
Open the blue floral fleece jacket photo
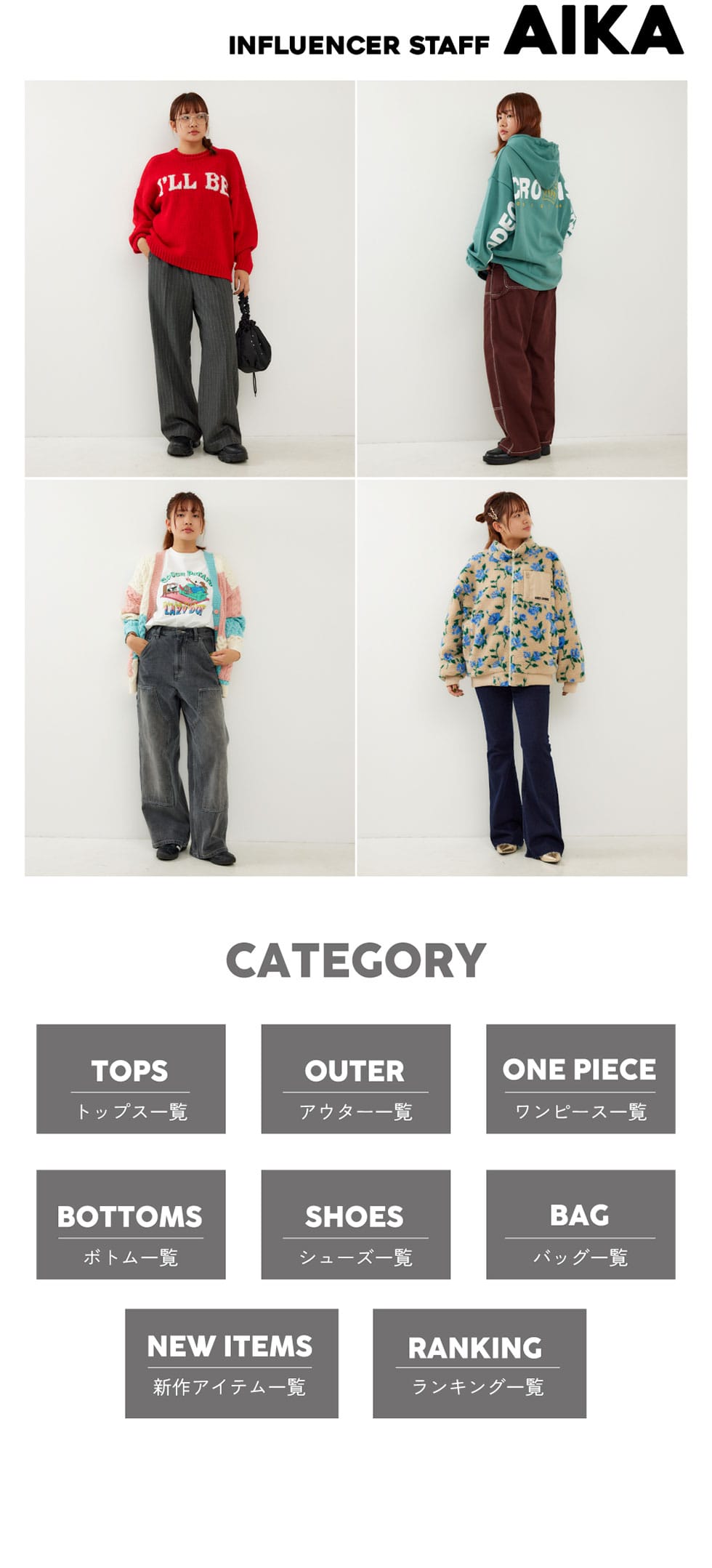pyautogui.click(x=522, y=678)
